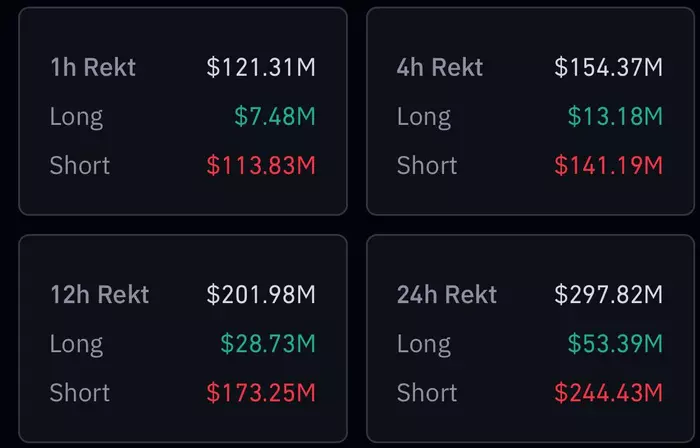
Task: Select the 4h Rekt total $154.37M
Action: [x=609, y=68]
